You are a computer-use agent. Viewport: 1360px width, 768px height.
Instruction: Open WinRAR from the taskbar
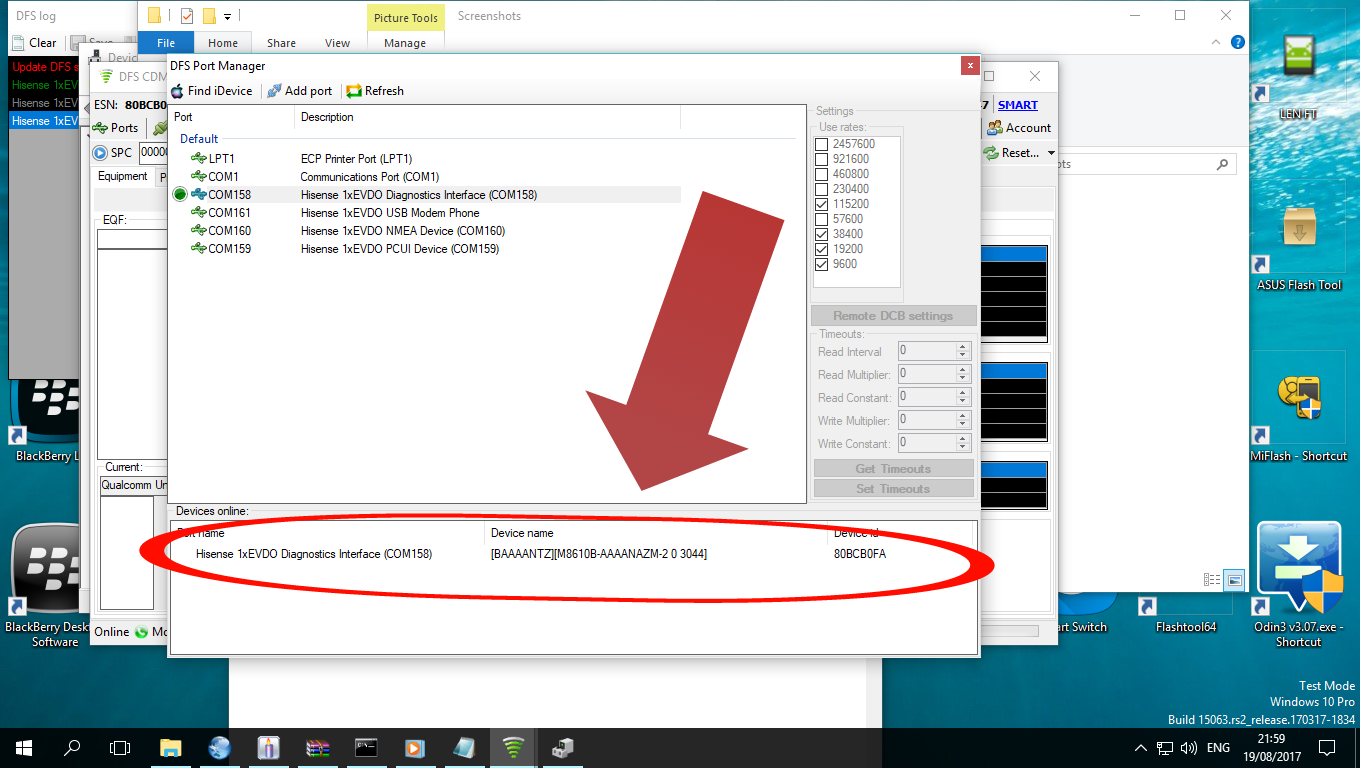tap(318, 747)
